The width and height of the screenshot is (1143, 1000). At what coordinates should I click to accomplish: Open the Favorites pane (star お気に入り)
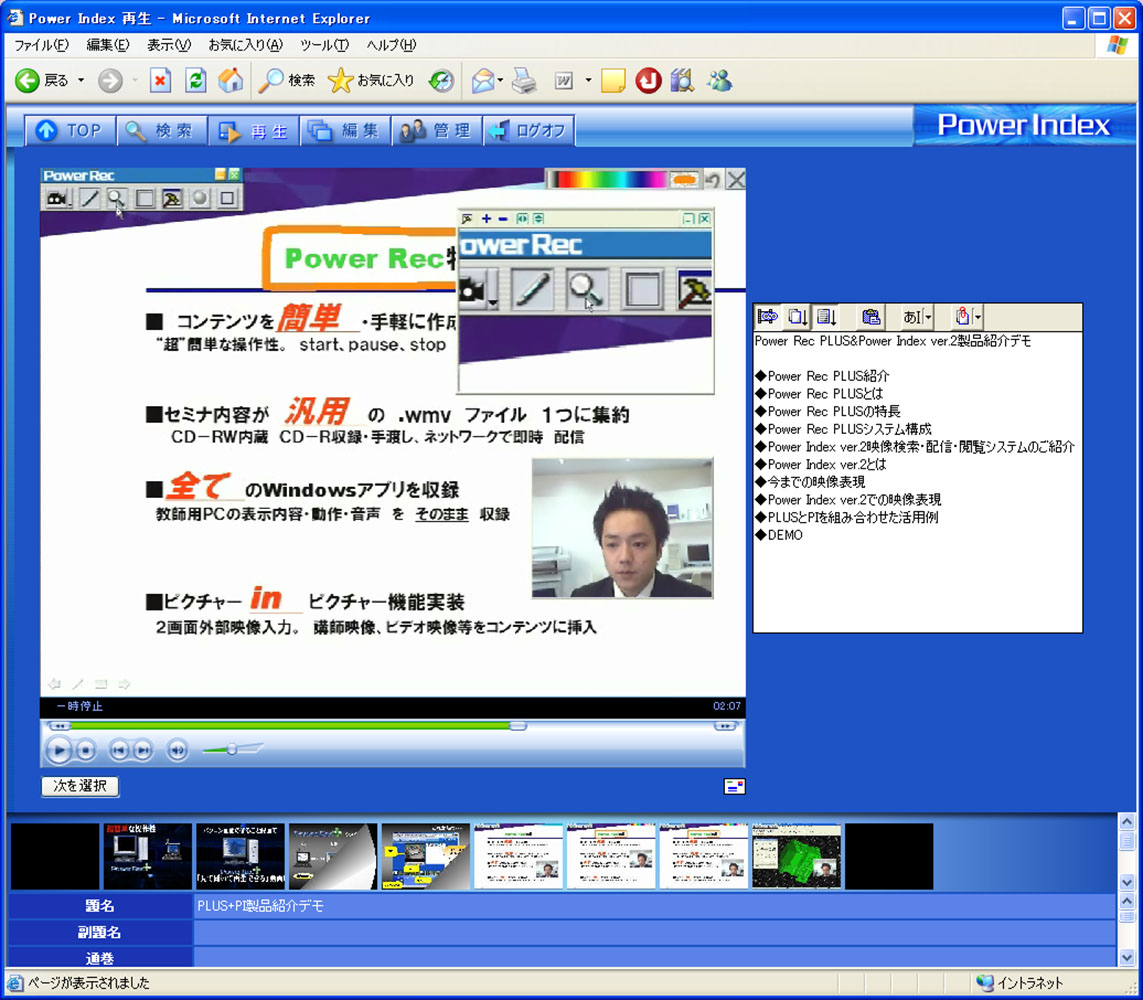(371, 80)
